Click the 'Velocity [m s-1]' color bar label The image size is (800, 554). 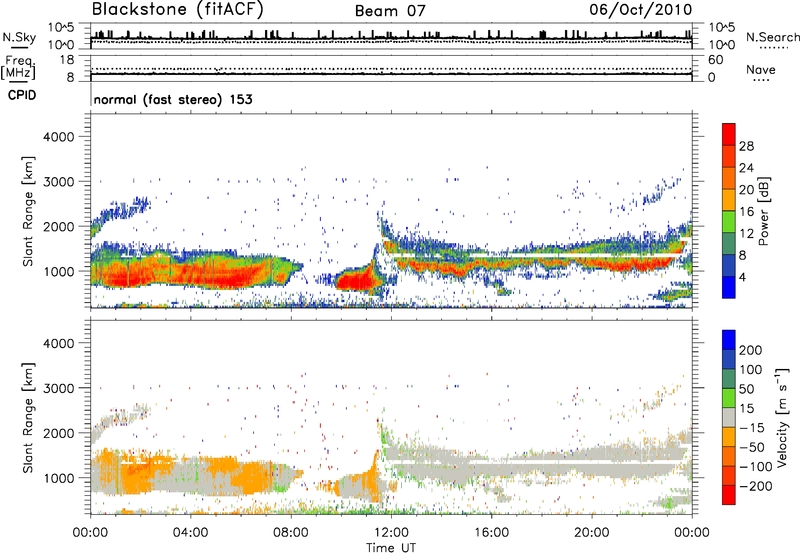tap(784, 417)
